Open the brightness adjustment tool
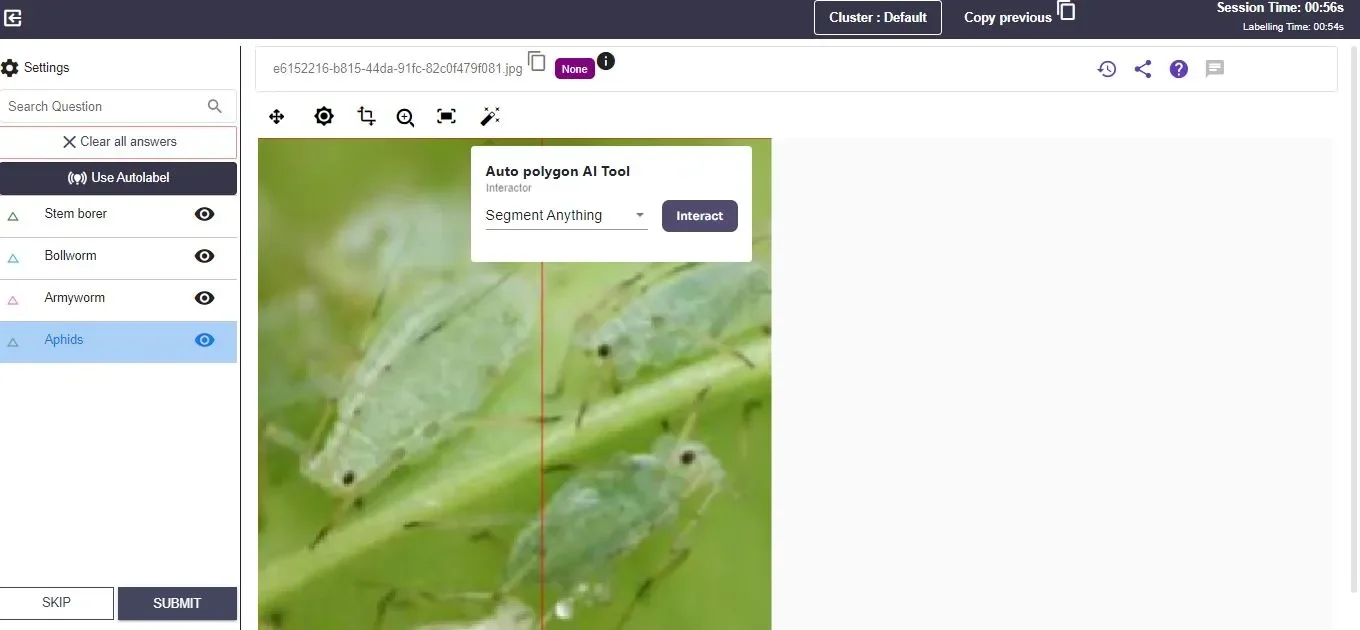1360x630 pixels. [323, 117]
